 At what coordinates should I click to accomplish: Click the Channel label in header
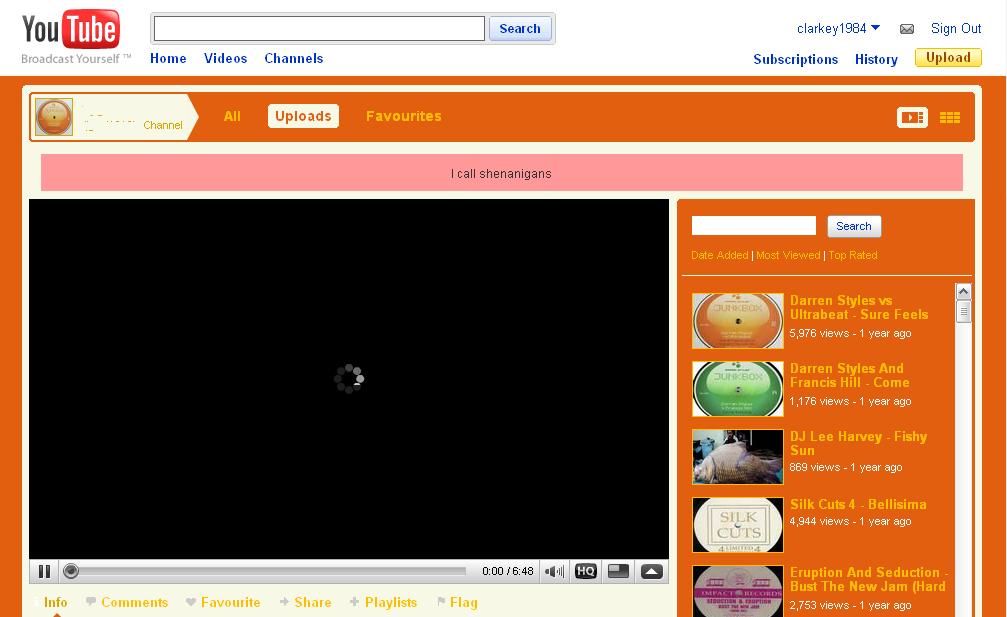click(x=162, y=125)
